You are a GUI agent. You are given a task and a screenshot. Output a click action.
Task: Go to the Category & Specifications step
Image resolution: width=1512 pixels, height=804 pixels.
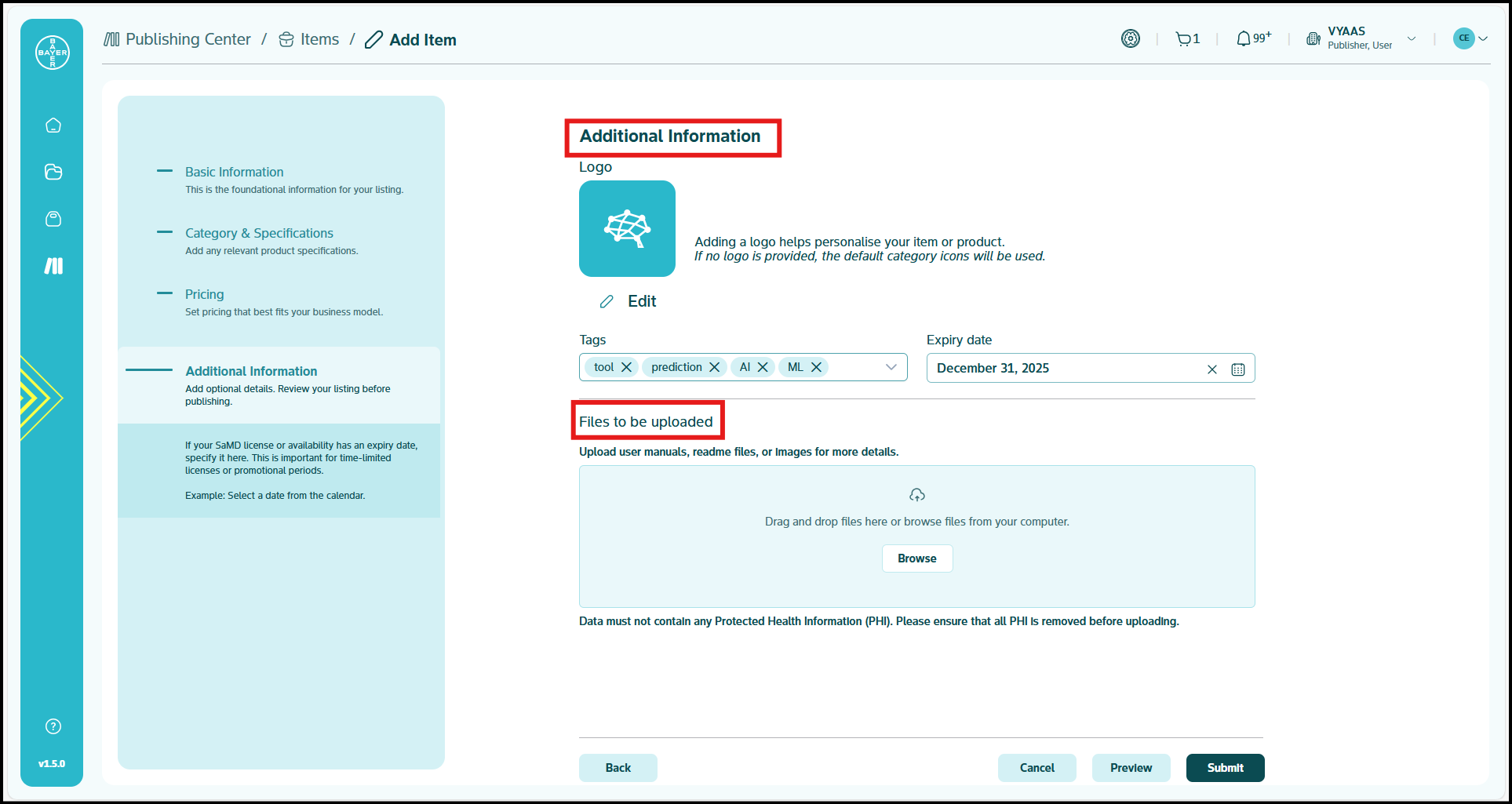click(x=259, y=233)
